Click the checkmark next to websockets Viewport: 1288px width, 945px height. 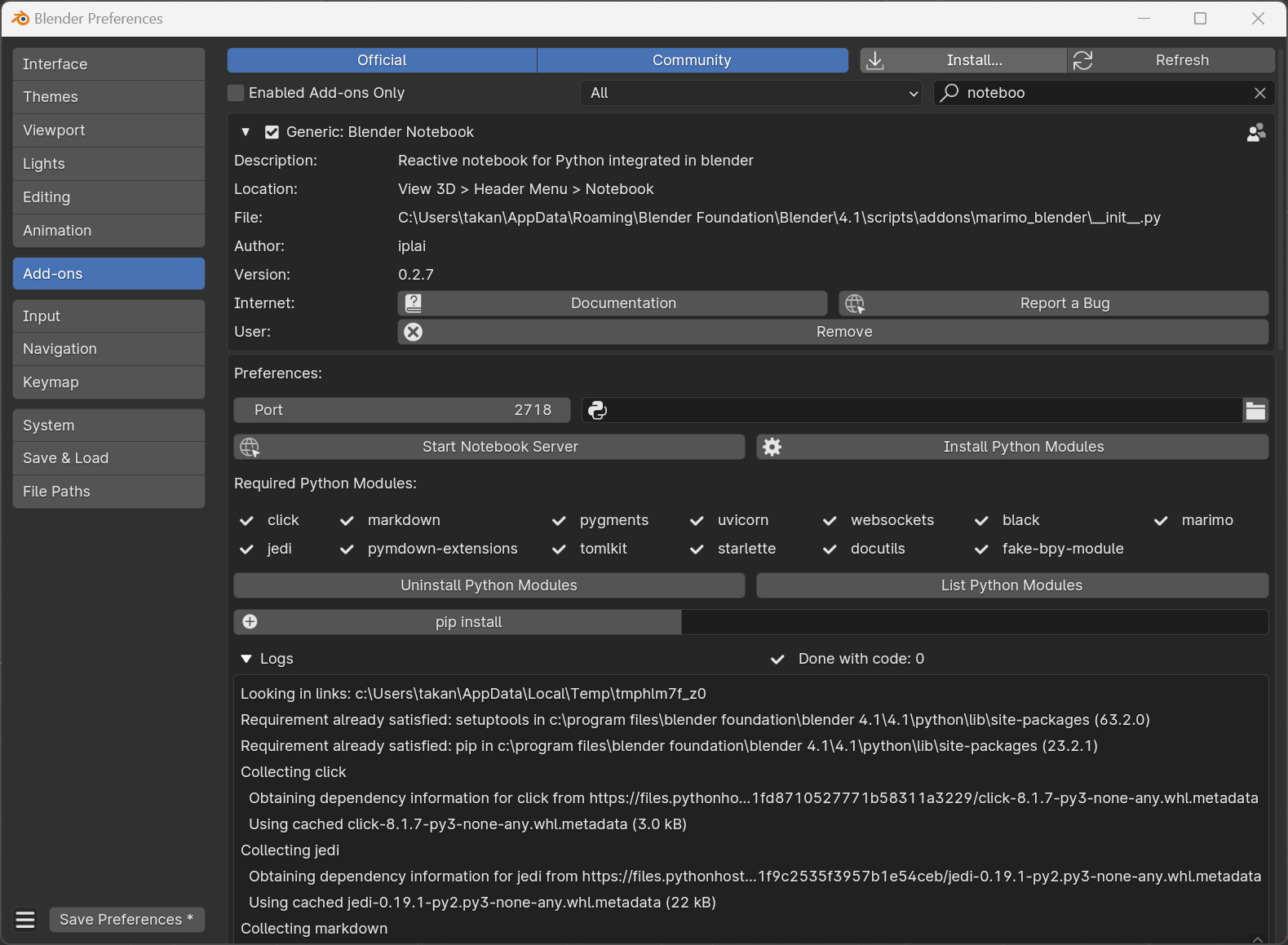[x=830, y=520]
